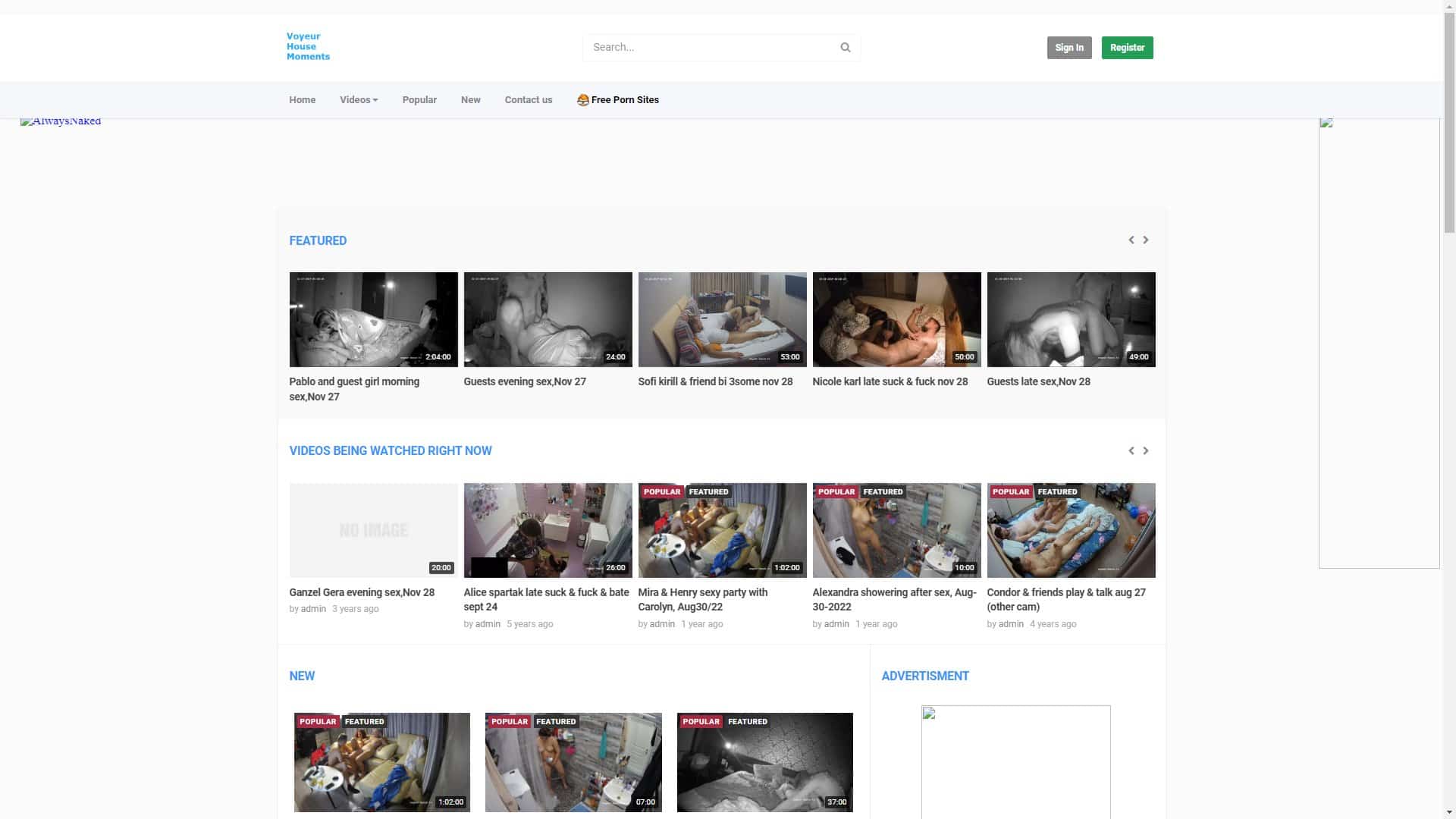The height and width of the screenshot is (819, 1456).
Task: Click the Sign In button
Action: click(x=1069, y=47)
